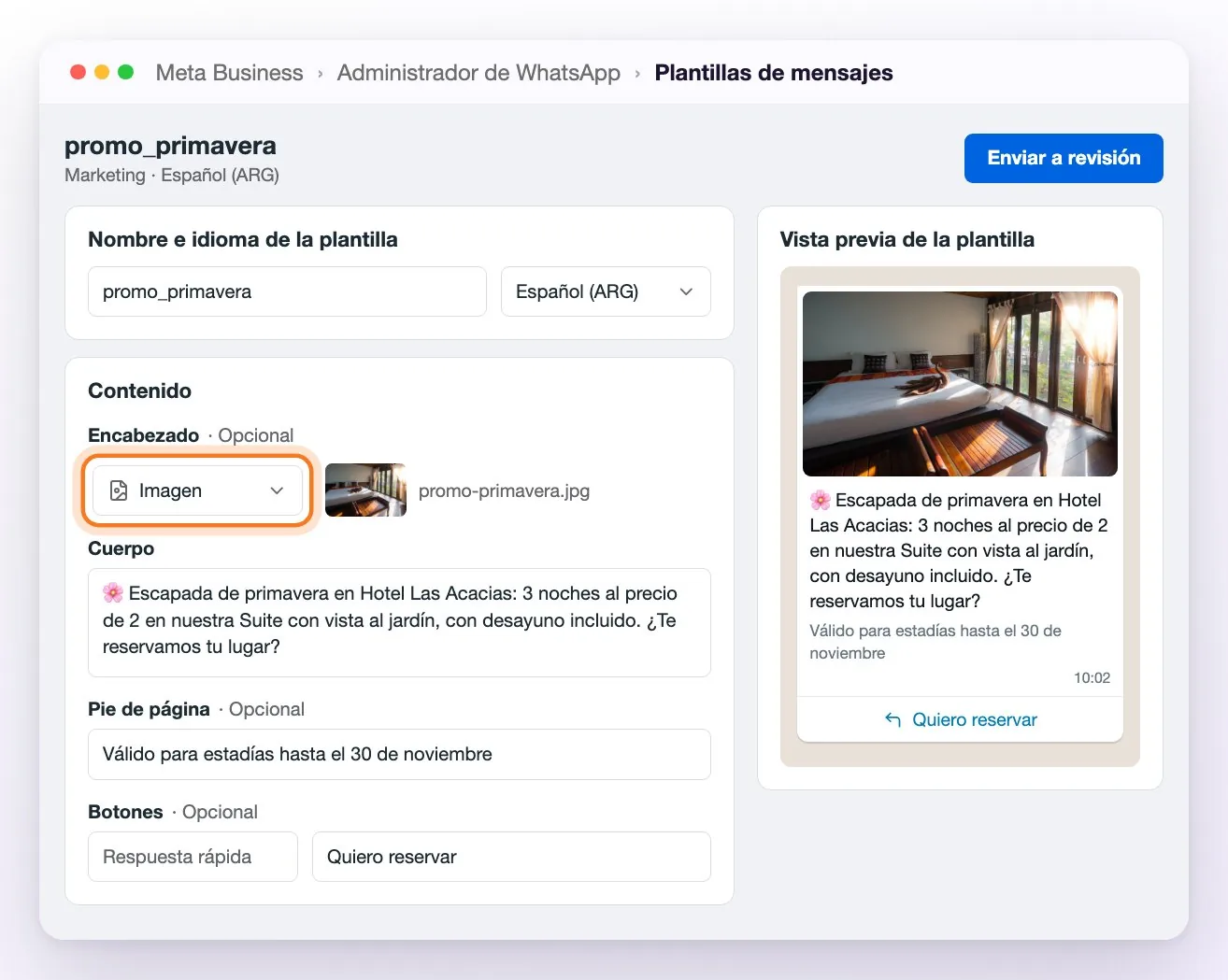Click the Marketing · Español (ARG) subtitle
The width and height of the screenshot is (1228, 980).
[172, 175]
